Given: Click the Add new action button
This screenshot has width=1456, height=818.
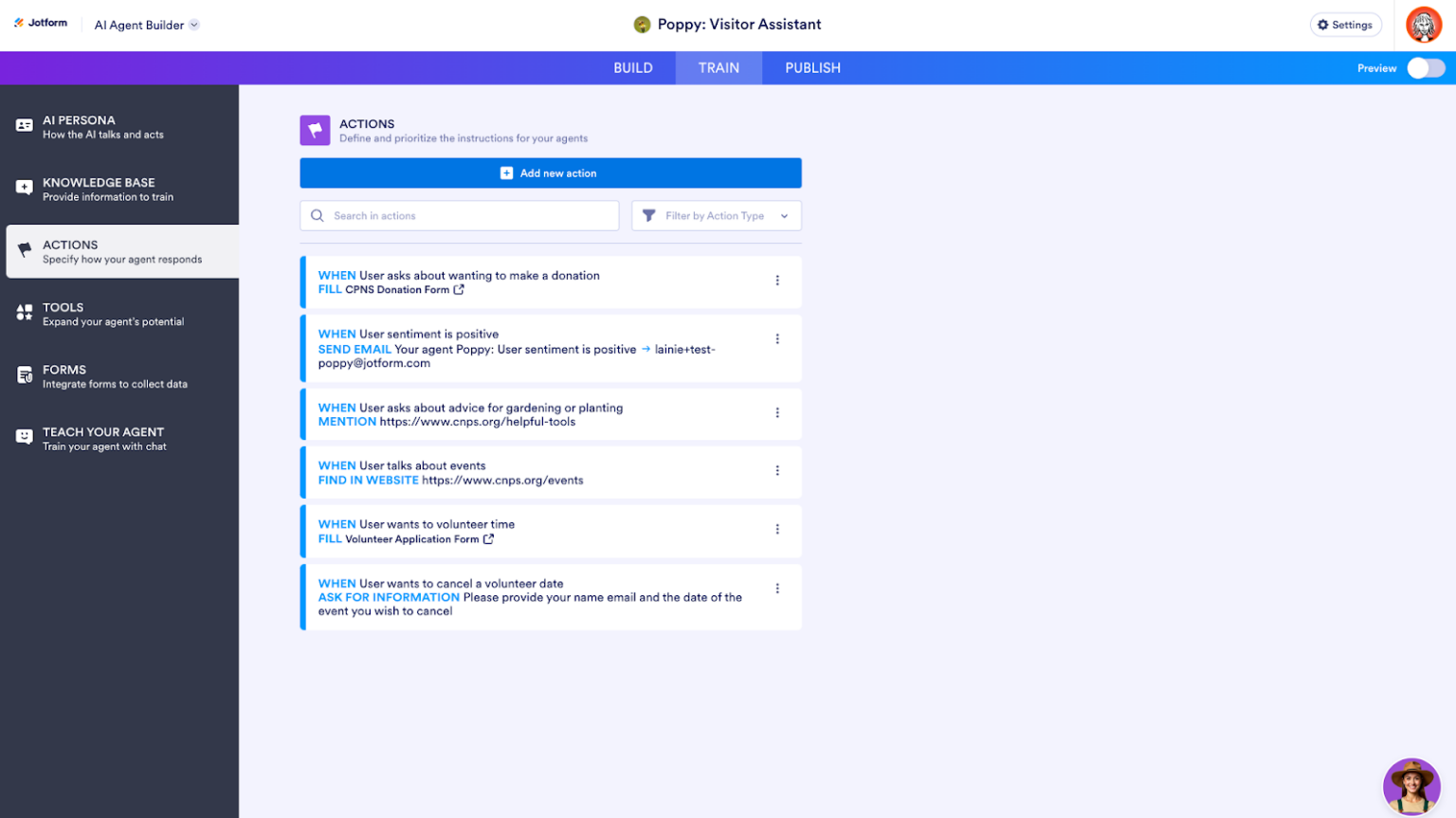Looking at the screenshot, I should [x=550, y=173].
